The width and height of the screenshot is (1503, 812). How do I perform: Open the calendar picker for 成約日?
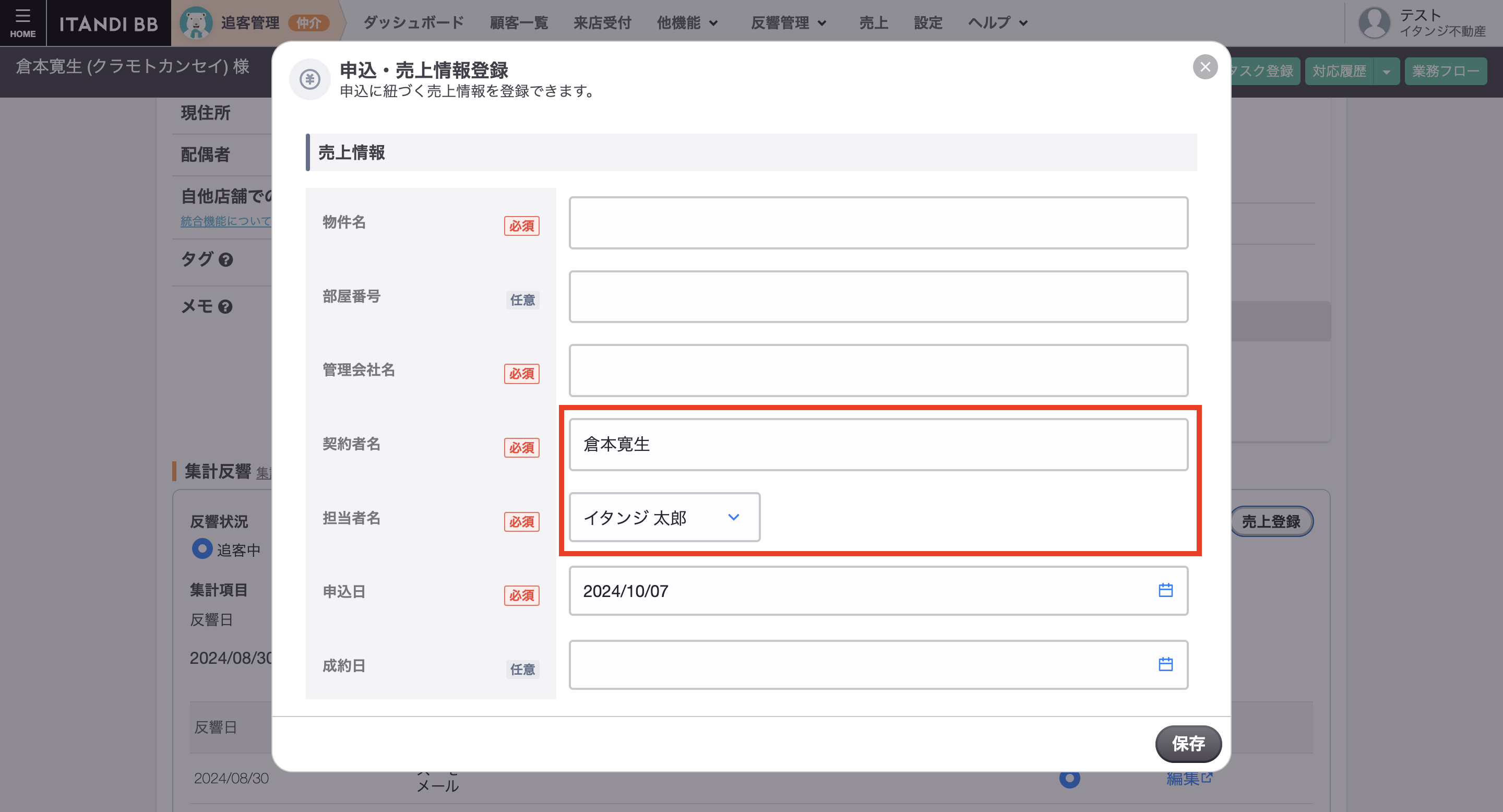[x=1165, y=664]
